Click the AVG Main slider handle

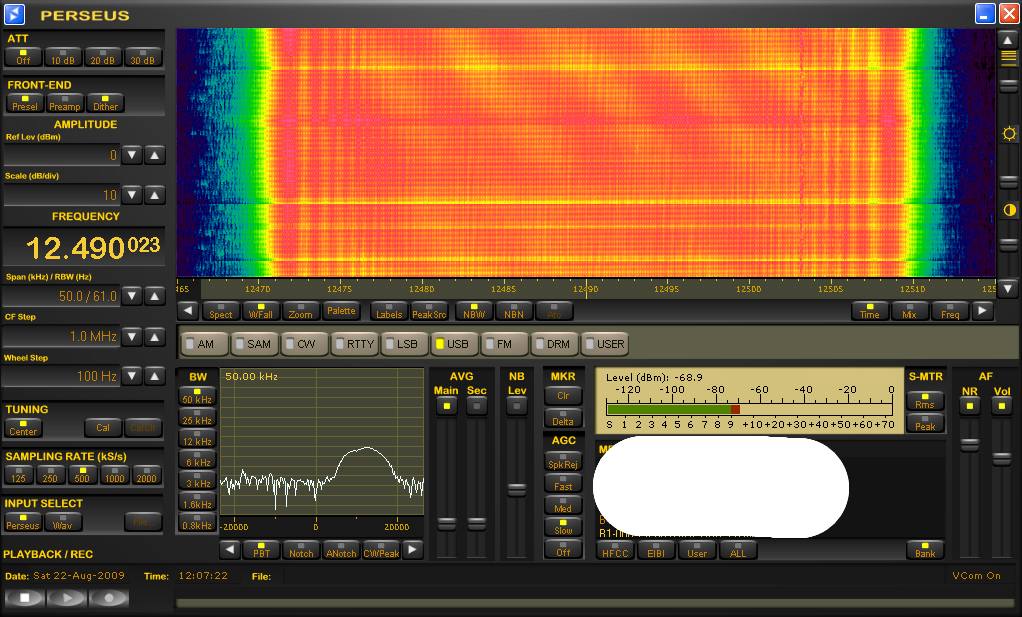(446, 523)
